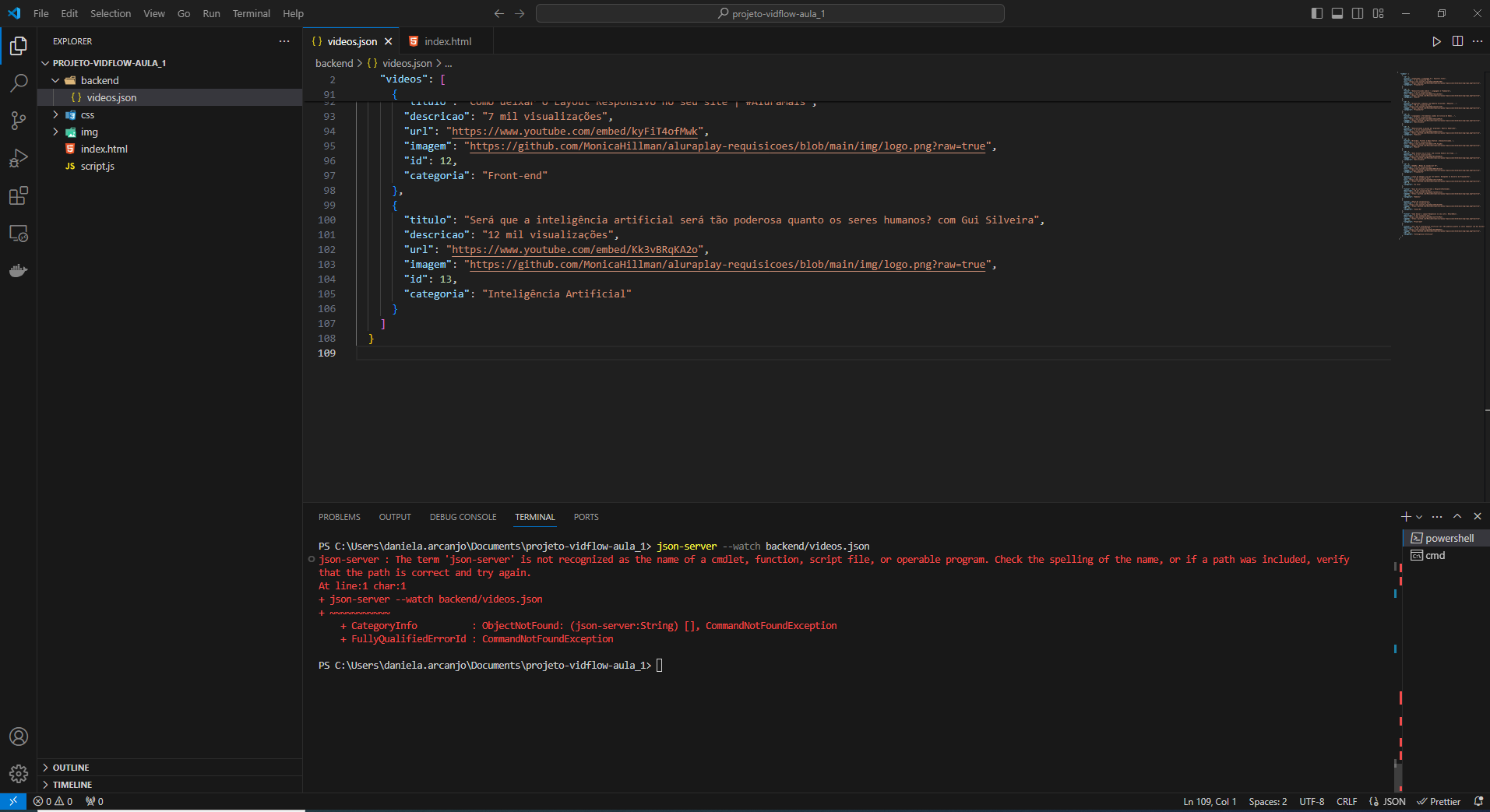Open the Accounts icon
The width and height of the screenshot is (1490, 812).
click(x=19, y=736)
